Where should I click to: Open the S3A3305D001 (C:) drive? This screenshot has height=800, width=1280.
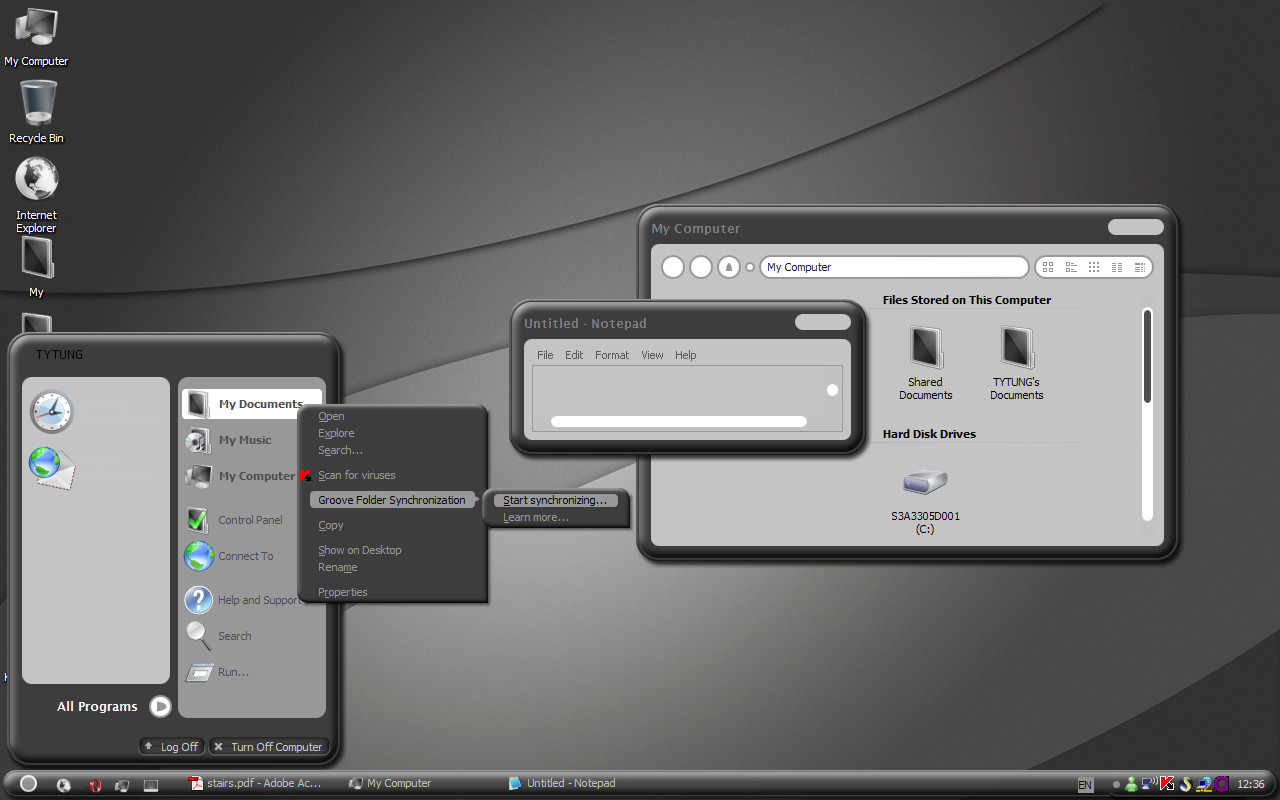[925, 501]
